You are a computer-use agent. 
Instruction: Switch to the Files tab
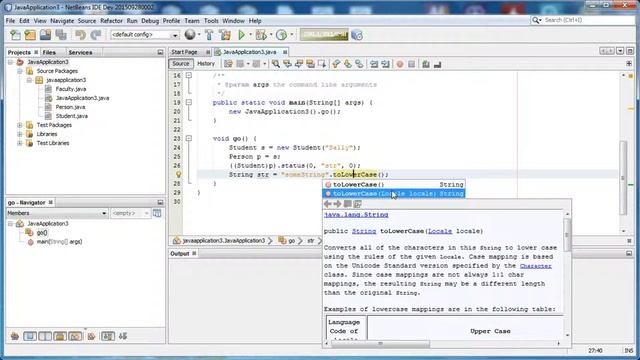click(49, 52)
